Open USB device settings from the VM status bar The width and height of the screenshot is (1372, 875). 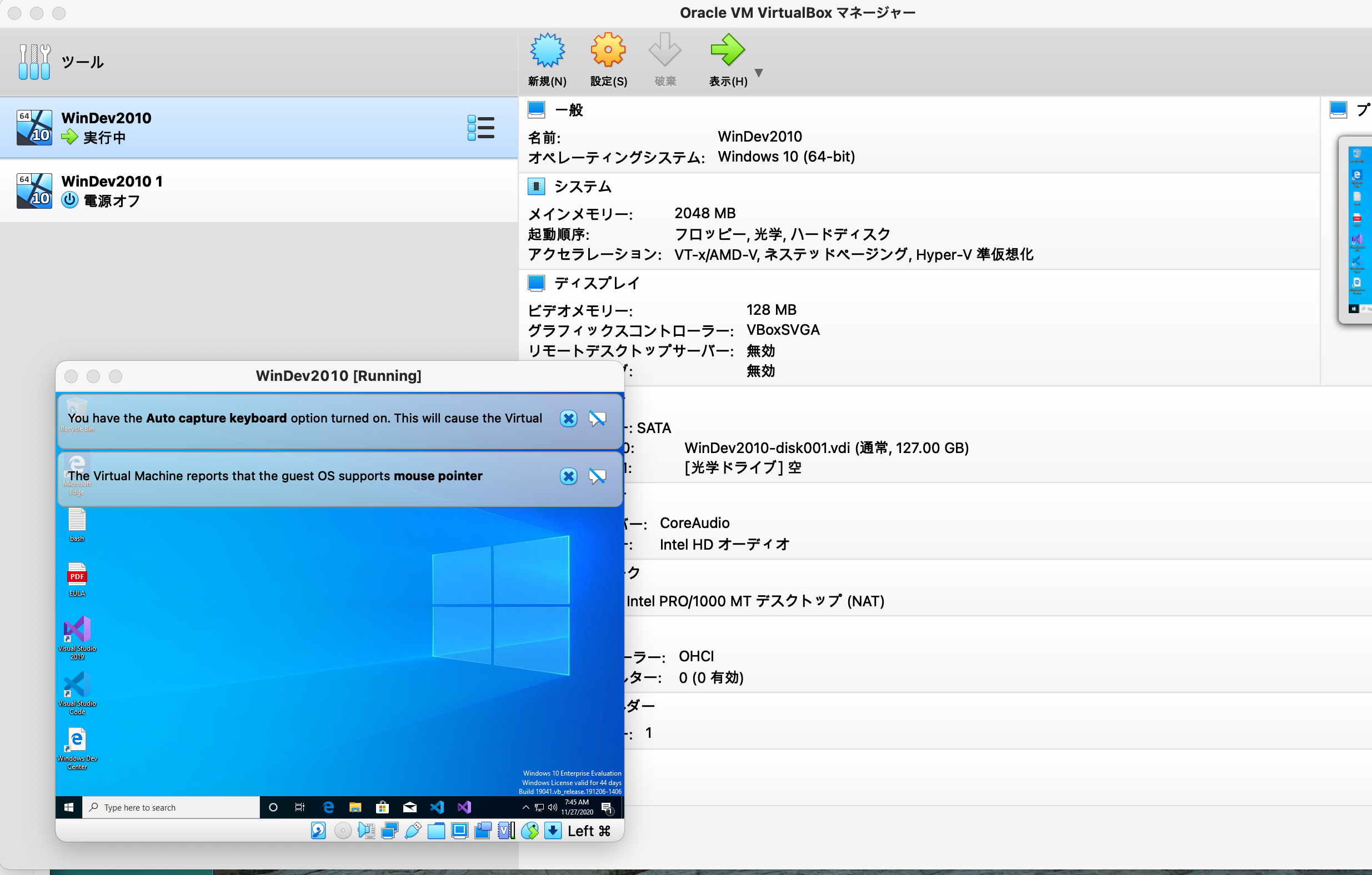413,831
